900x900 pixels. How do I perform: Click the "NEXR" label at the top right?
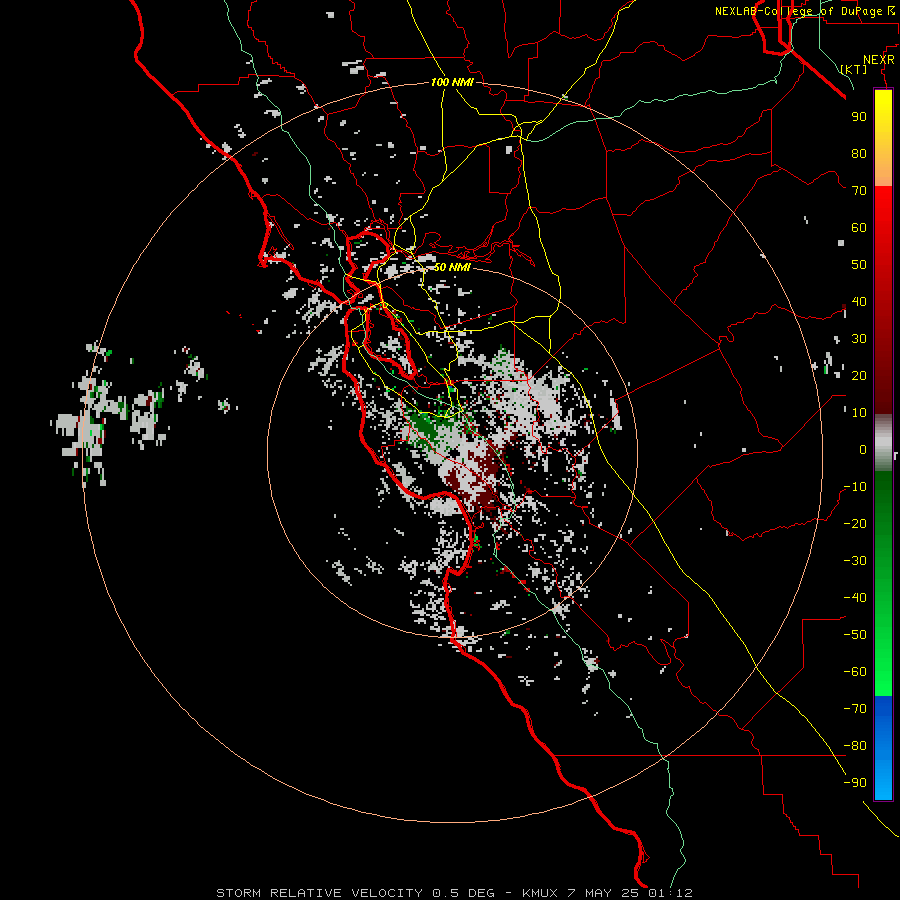879,60
